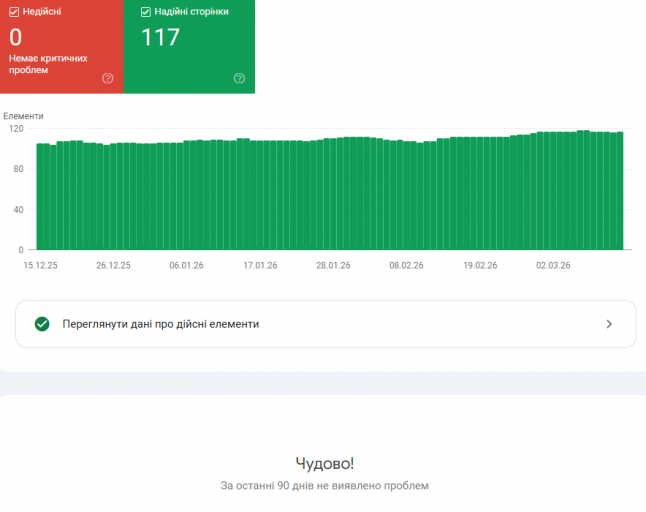646x512 pixels.
Task: Click green checkmark icon beside Переглянути дані
Action: (x=42, y=324)
